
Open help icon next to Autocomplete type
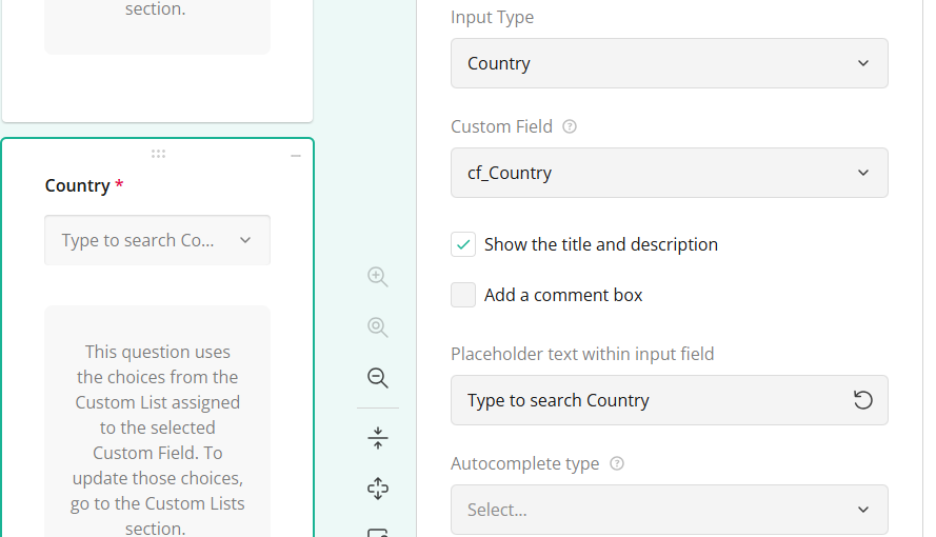point(617,464)
